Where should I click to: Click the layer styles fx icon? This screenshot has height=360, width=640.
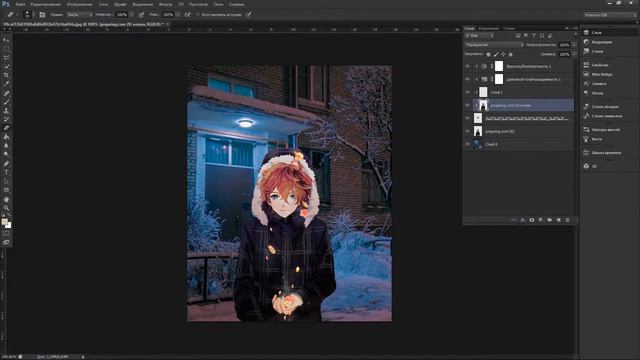522,220
